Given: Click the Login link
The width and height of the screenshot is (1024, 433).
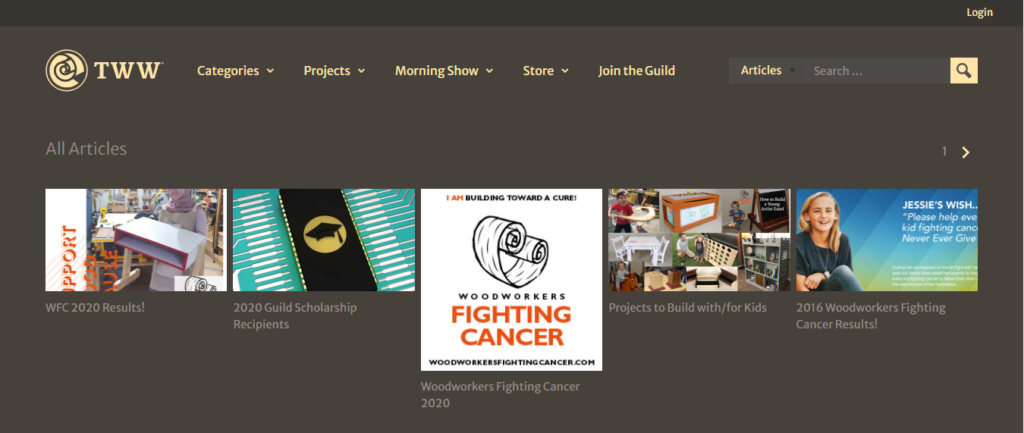Looking at the screenshot, I should 980,12.
